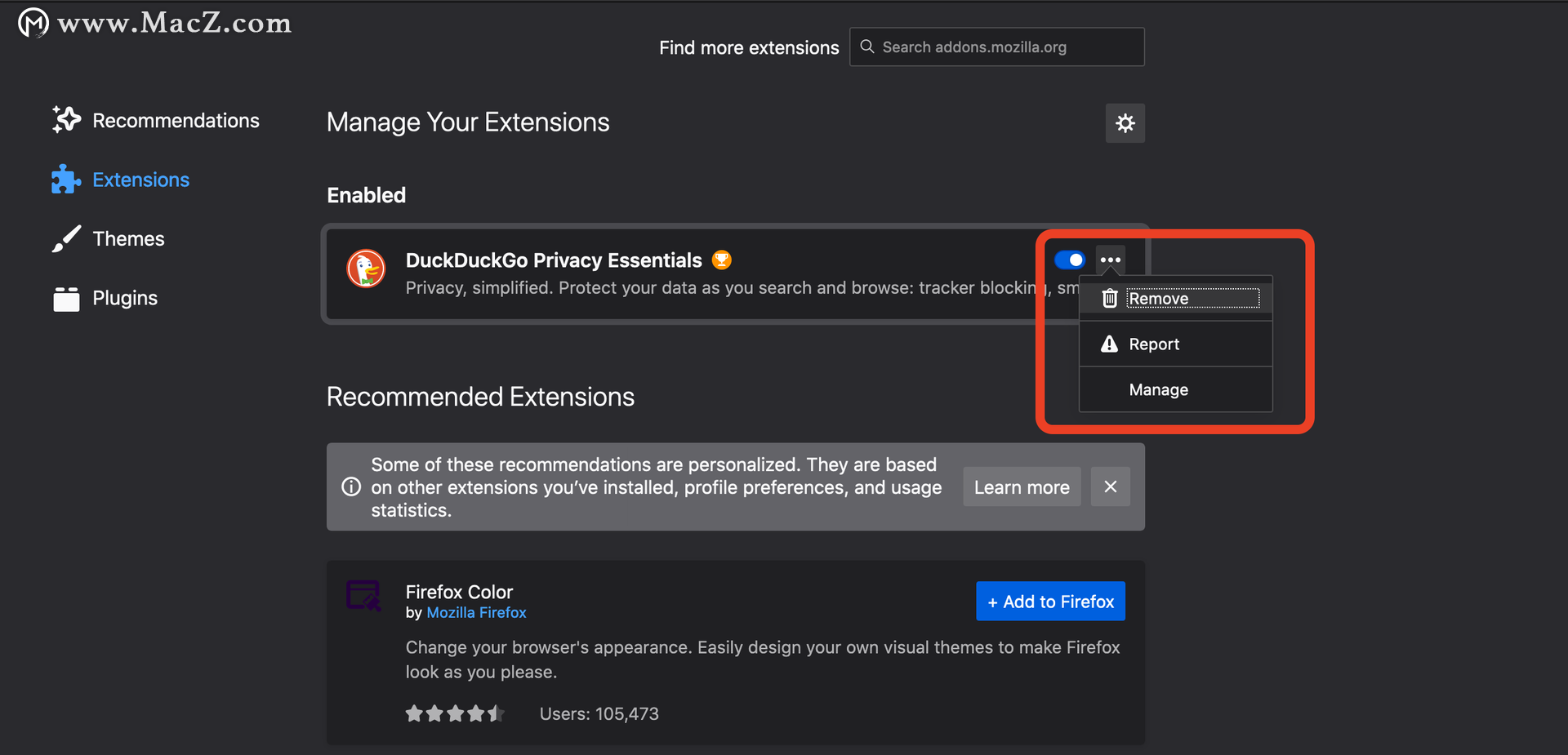Add Firefox Color to Firefox
Viewport: 1568px width, 755px height.
click(1050, 602)
